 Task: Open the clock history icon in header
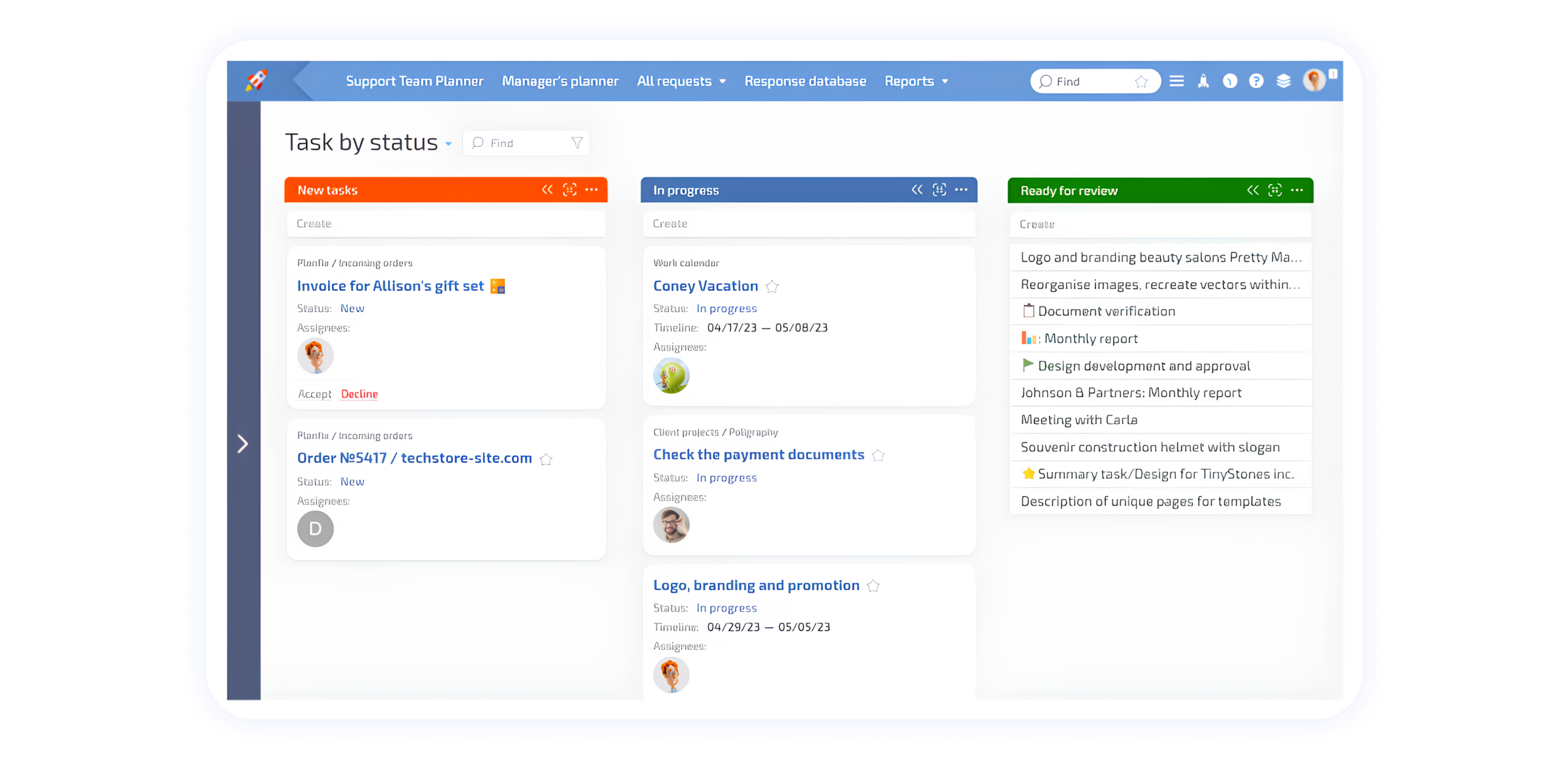(x=1230, y=81)
